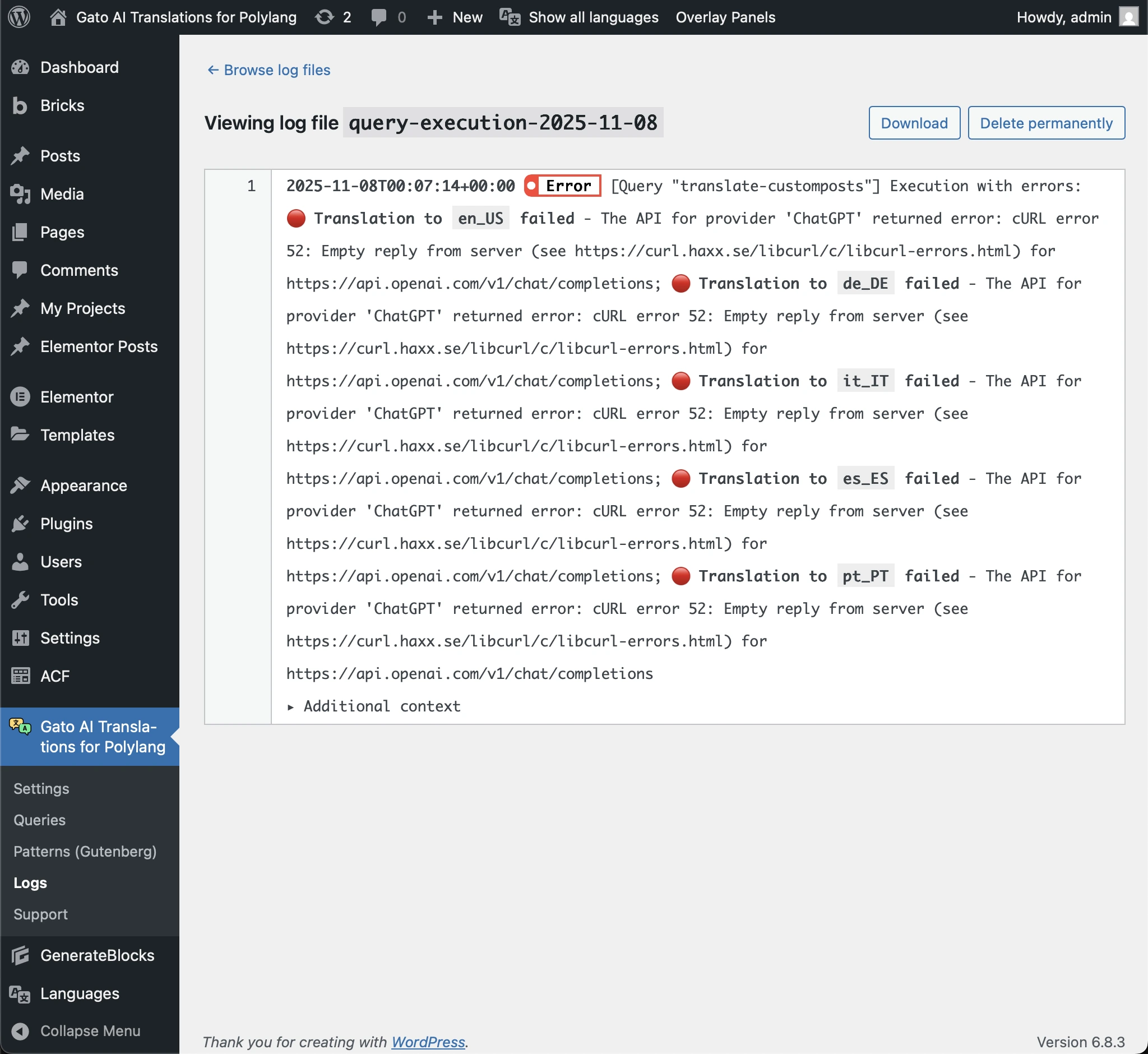Open the Queries submenu item

39,820
